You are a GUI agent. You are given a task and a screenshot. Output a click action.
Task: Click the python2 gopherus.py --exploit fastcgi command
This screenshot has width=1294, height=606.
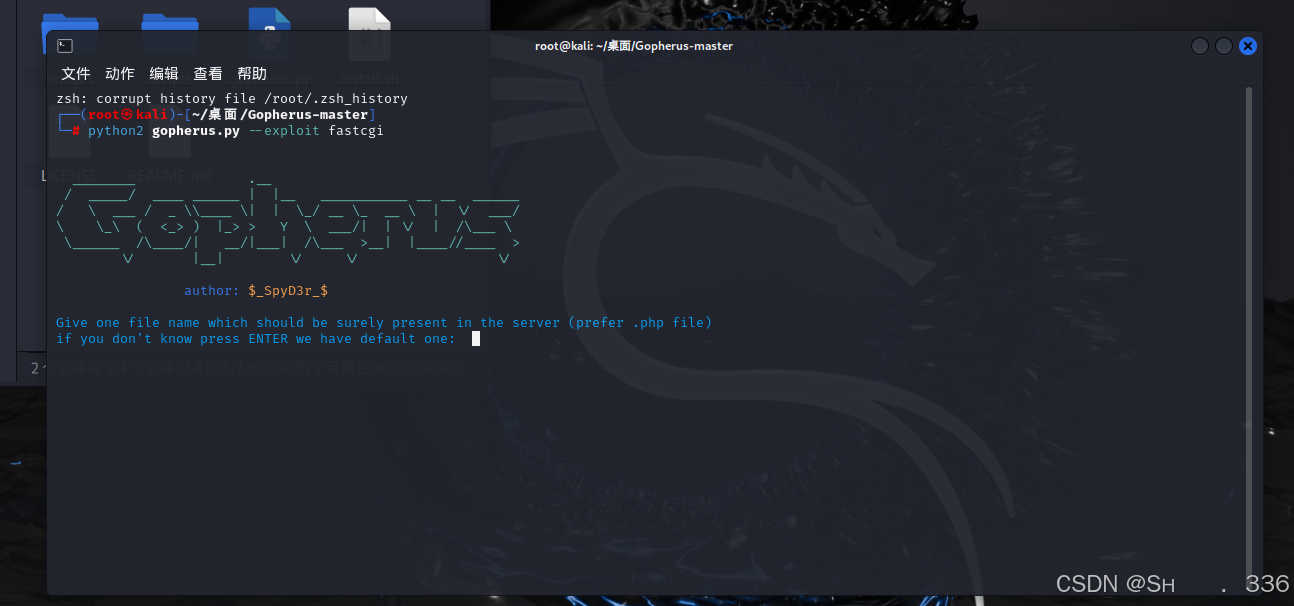[236, 131]
